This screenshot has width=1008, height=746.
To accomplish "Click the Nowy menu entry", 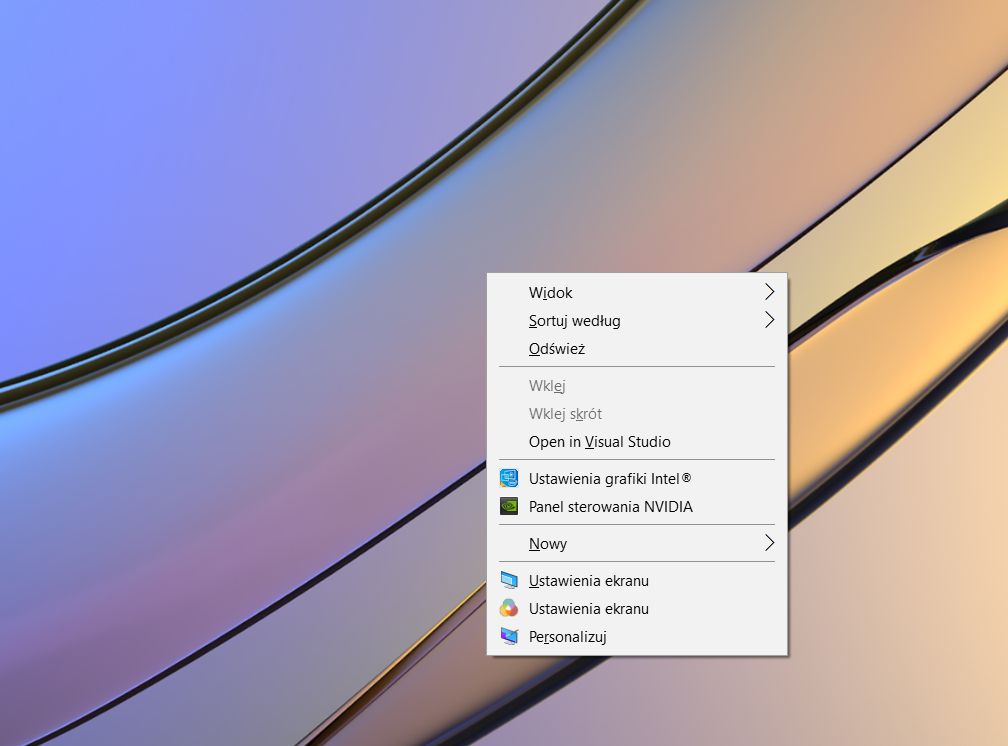I will [547, 543].
